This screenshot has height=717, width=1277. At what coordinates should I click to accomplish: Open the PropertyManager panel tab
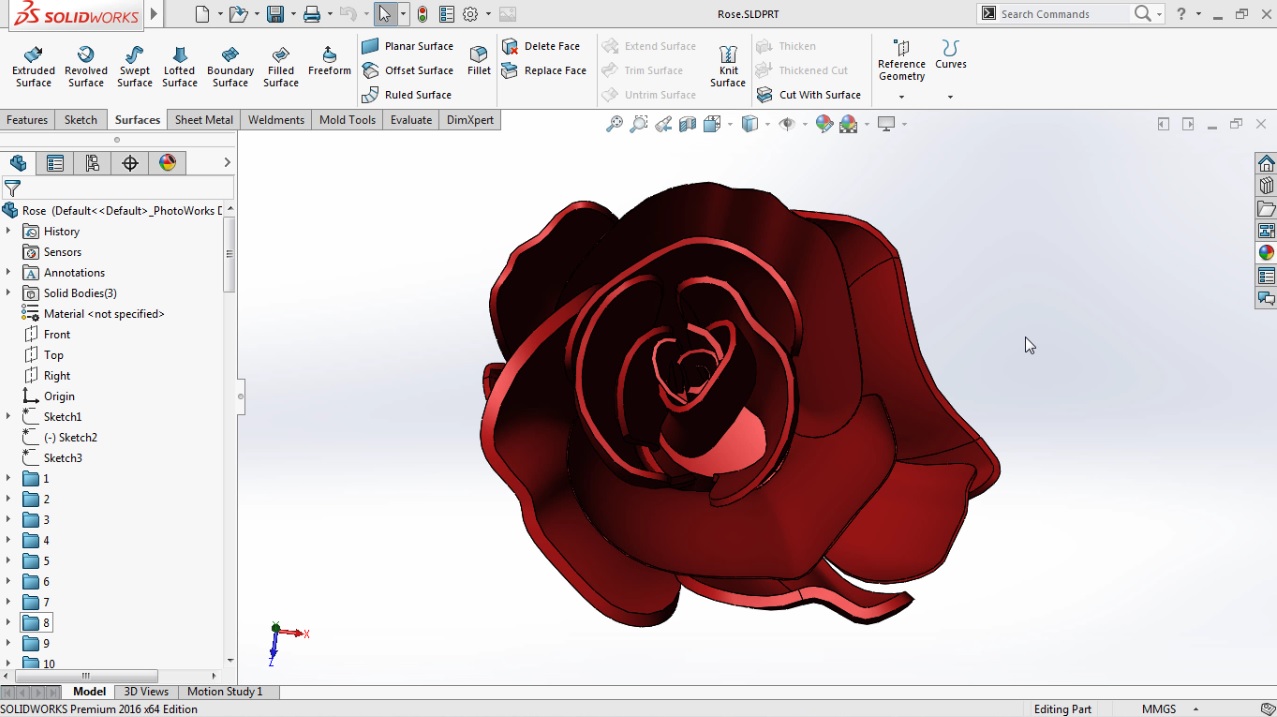(55, 163)
